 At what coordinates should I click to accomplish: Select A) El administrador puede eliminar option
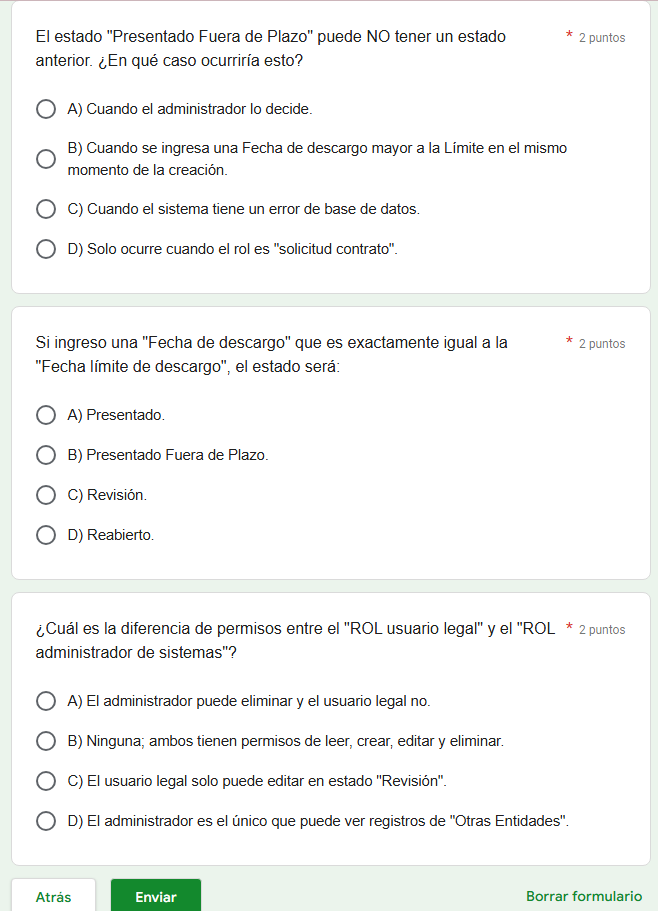(x=46, y=701)
